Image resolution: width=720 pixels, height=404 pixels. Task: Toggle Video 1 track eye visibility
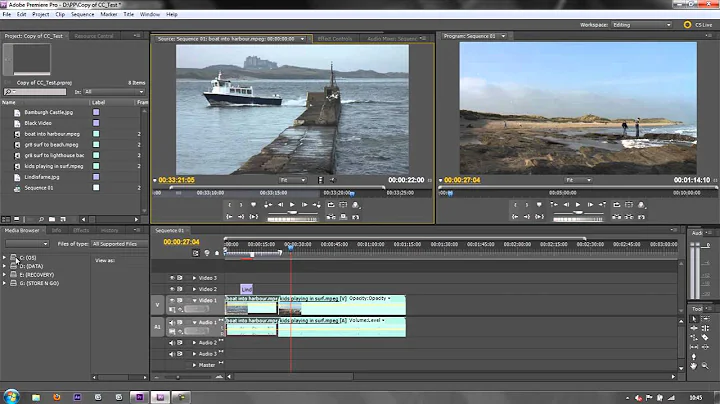(x=172, y=300)
